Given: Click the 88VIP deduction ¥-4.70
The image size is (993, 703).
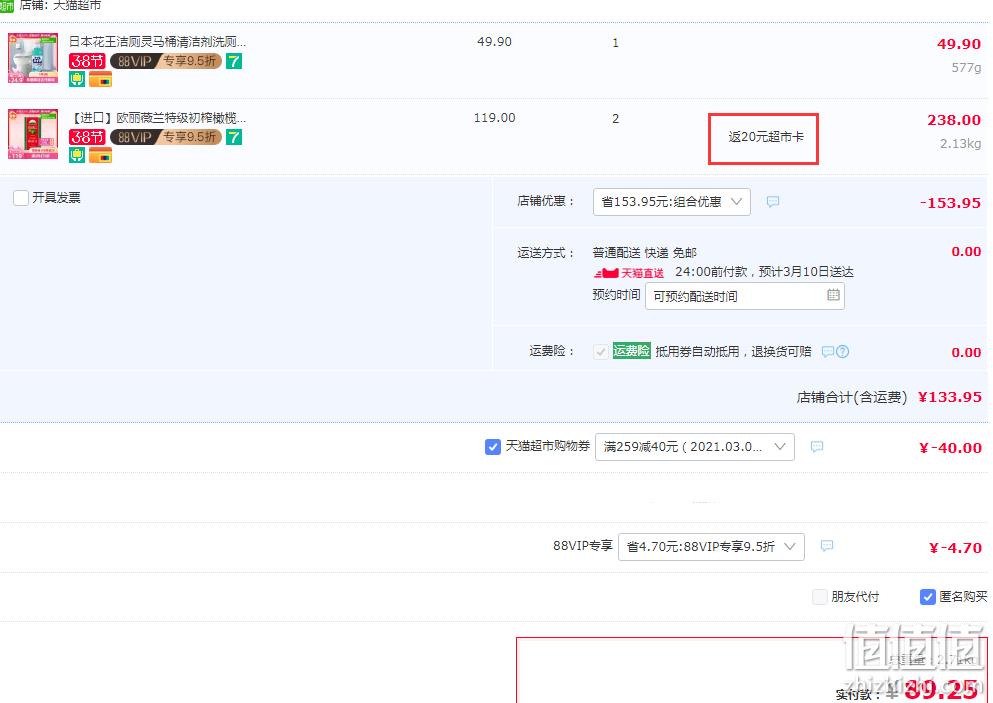Looking at the screenshot, I should pos(955,548).
